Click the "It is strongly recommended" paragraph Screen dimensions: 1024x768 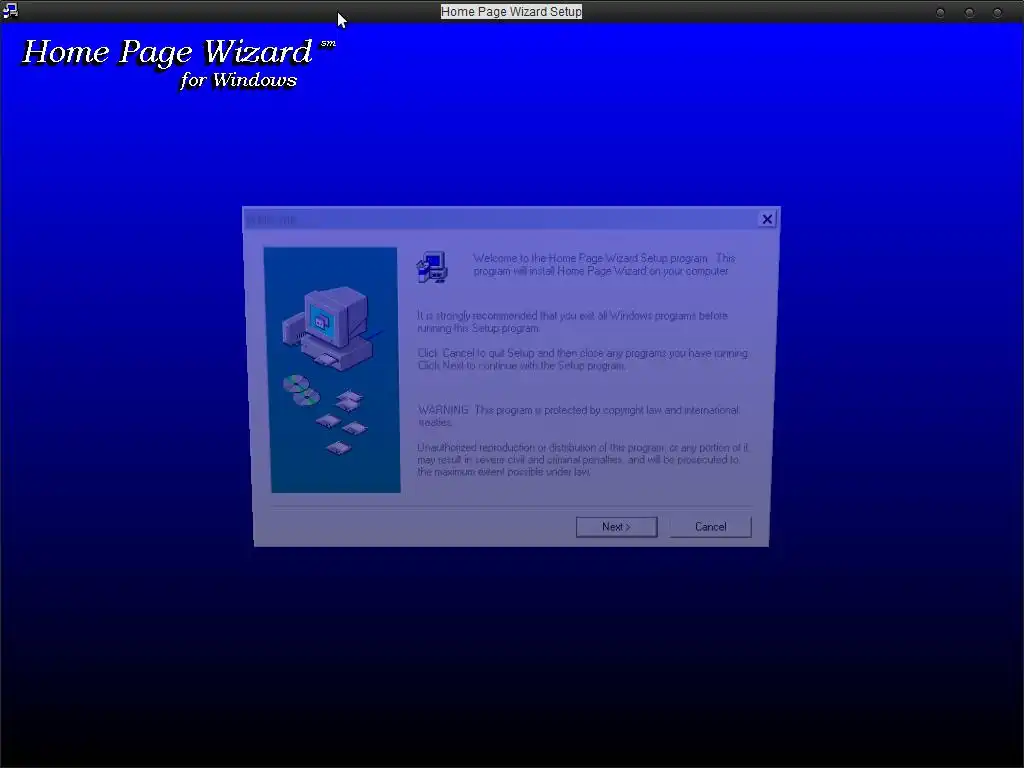coord(573,322)
